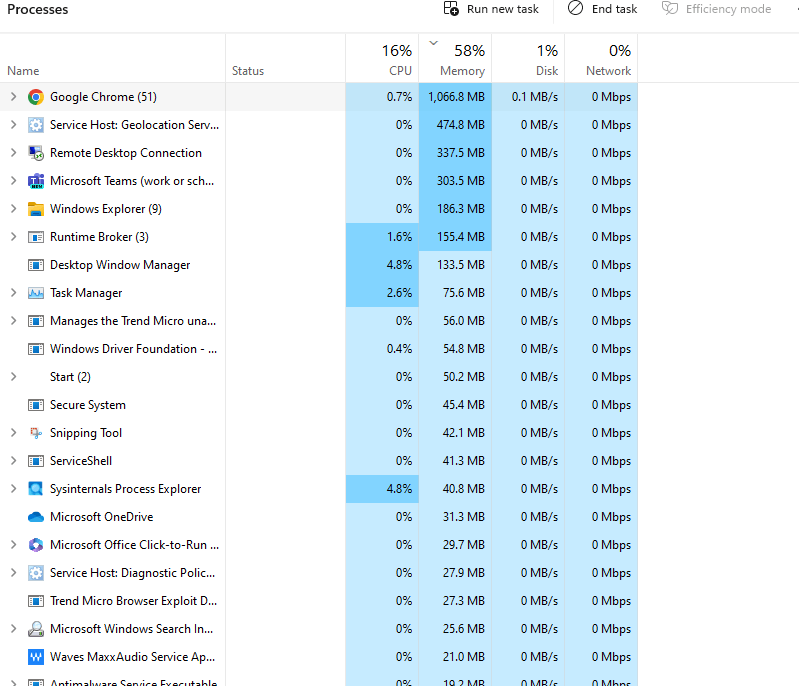Click the 0.1 MB/s disk value
This screenshot has height=686, width=799.
[535, 97]
